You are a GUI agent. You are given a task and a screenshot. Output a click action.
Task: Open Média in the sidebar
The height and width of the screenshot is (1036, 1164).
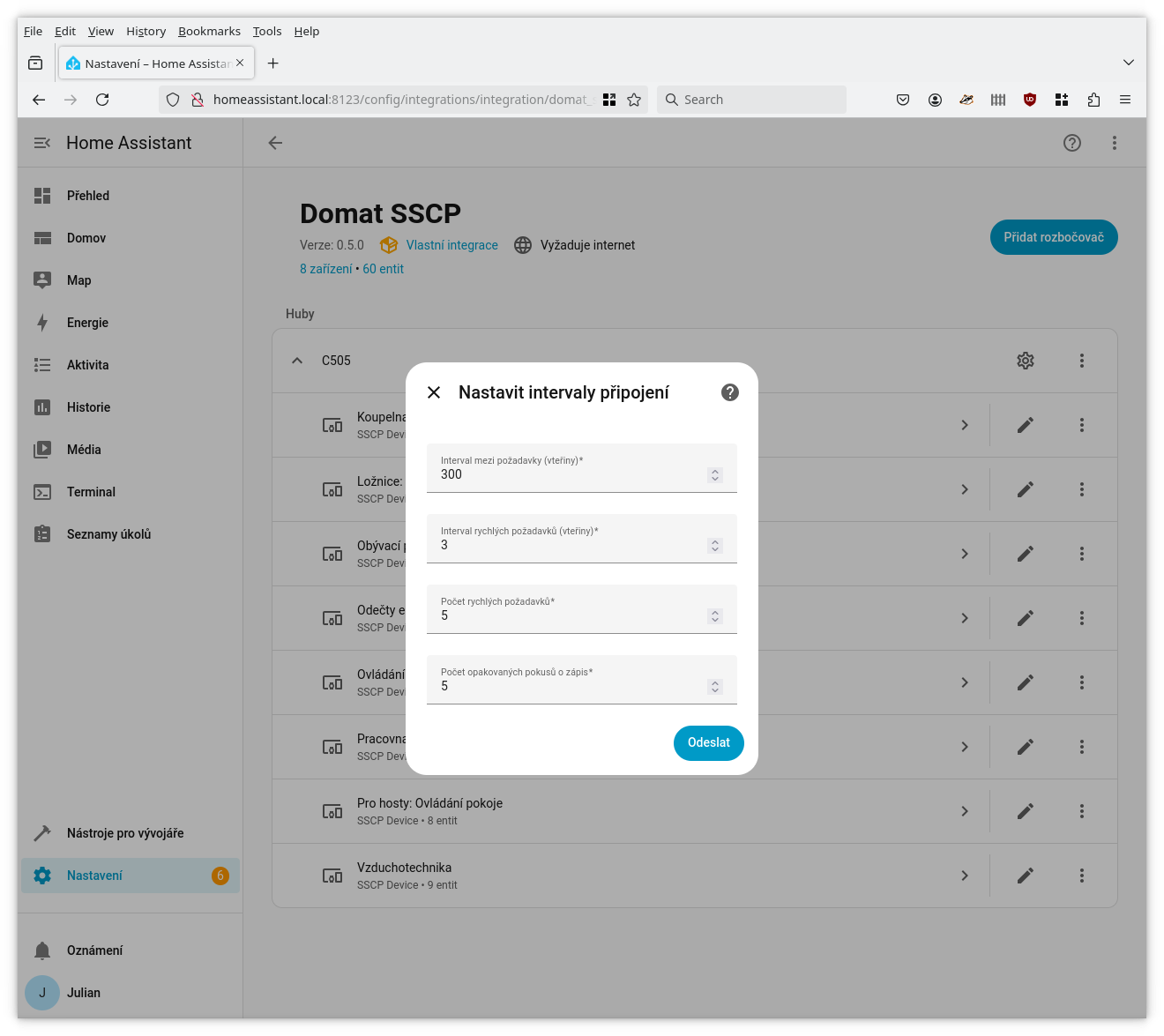pos(131,450)
